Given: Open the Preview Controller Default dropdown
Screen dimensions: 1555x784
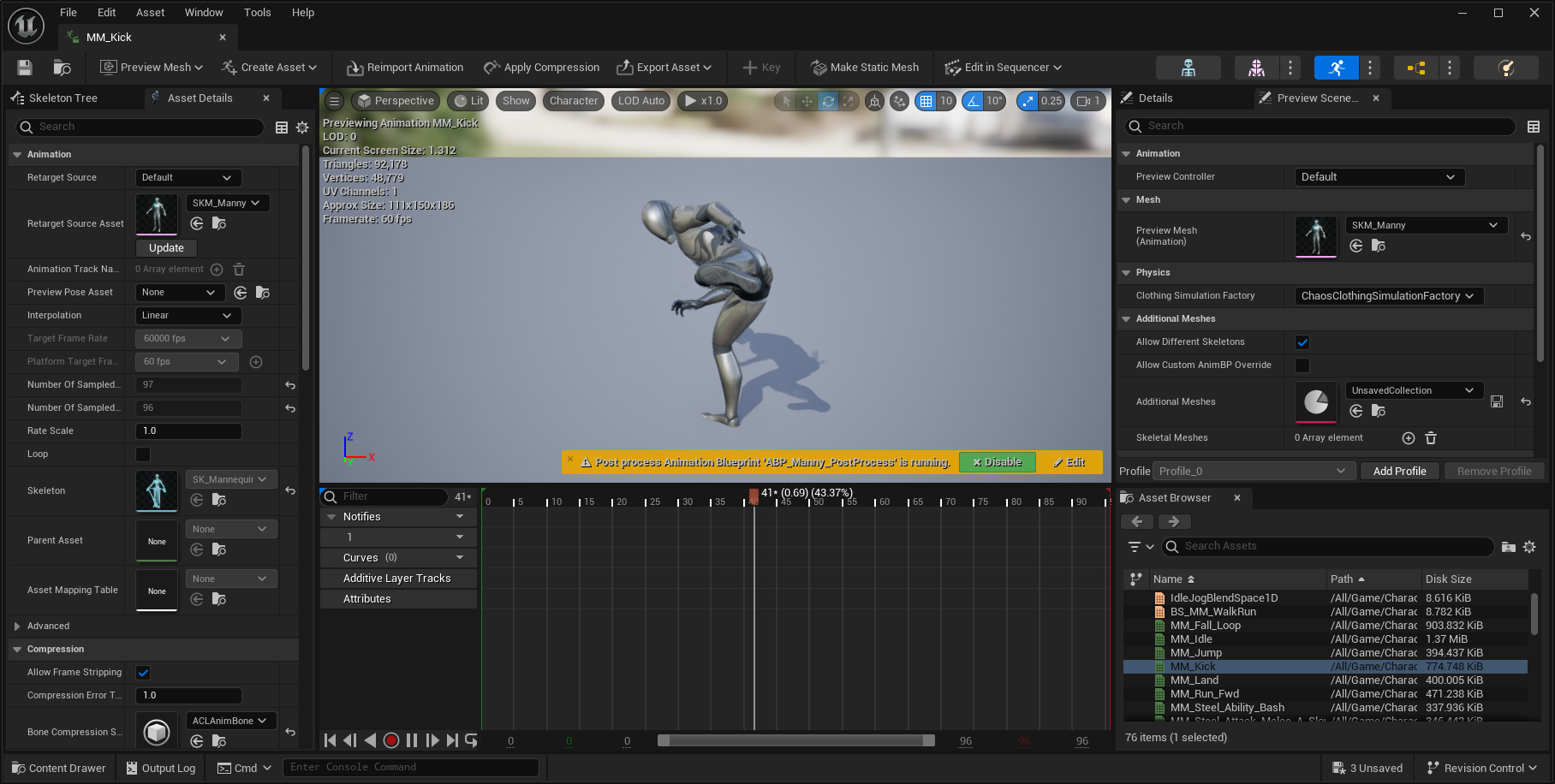Looking at the screenshot, I should pos(1379,177).
